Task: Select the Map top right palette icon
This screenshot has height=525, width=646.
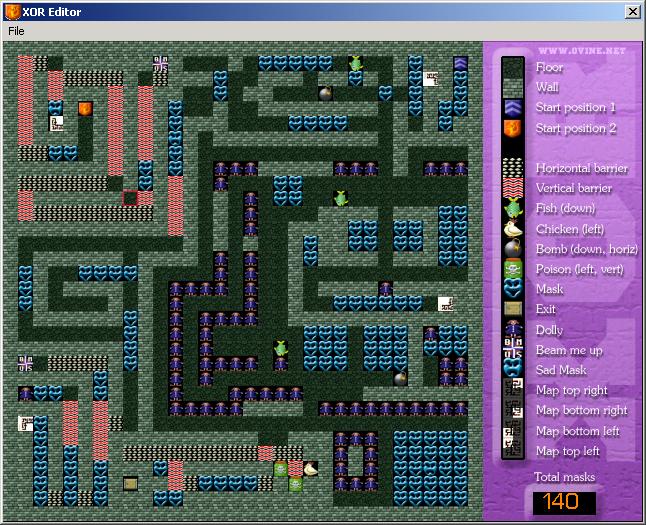Action: (513, 390)
